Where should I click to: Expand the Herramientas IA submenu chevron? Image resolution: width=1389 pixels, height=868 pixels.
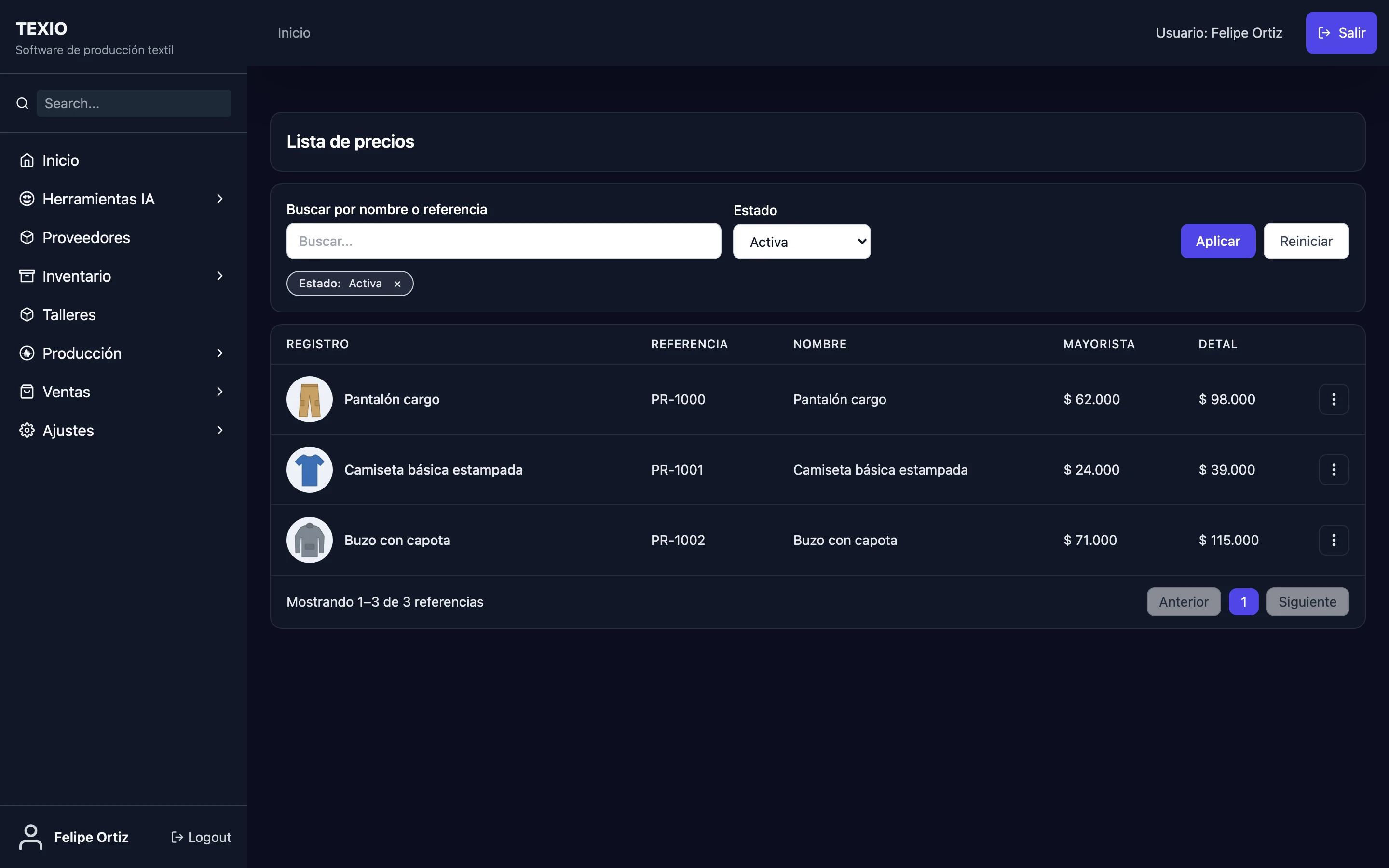[220, 199]
